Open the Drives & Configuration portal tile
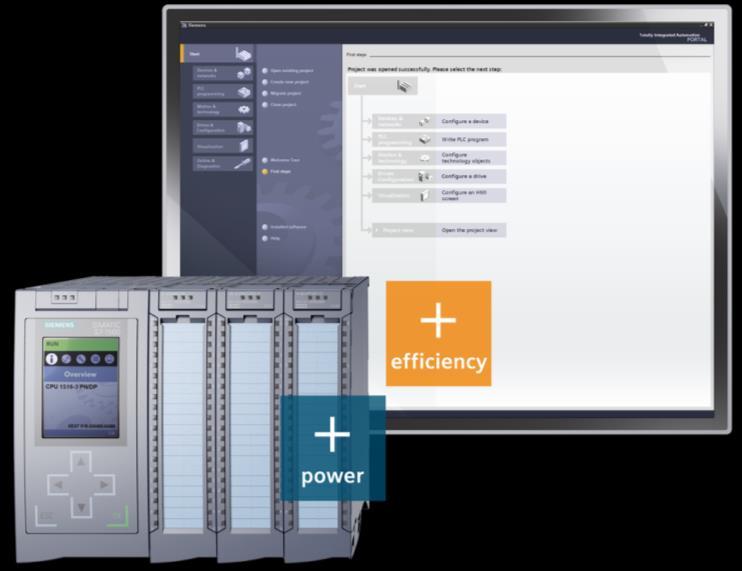Screen dimensions: 742x571 click(223, 127)
